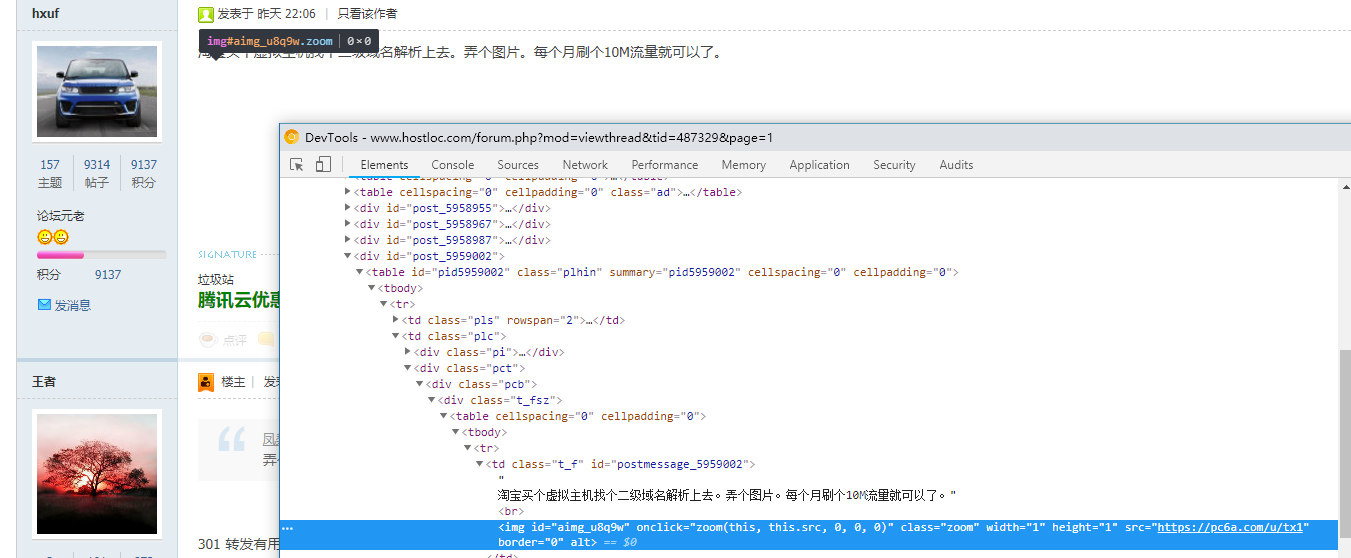Click the first smiley rank icon
This screenshot has width=1351, height=558.
click(45, 237)
